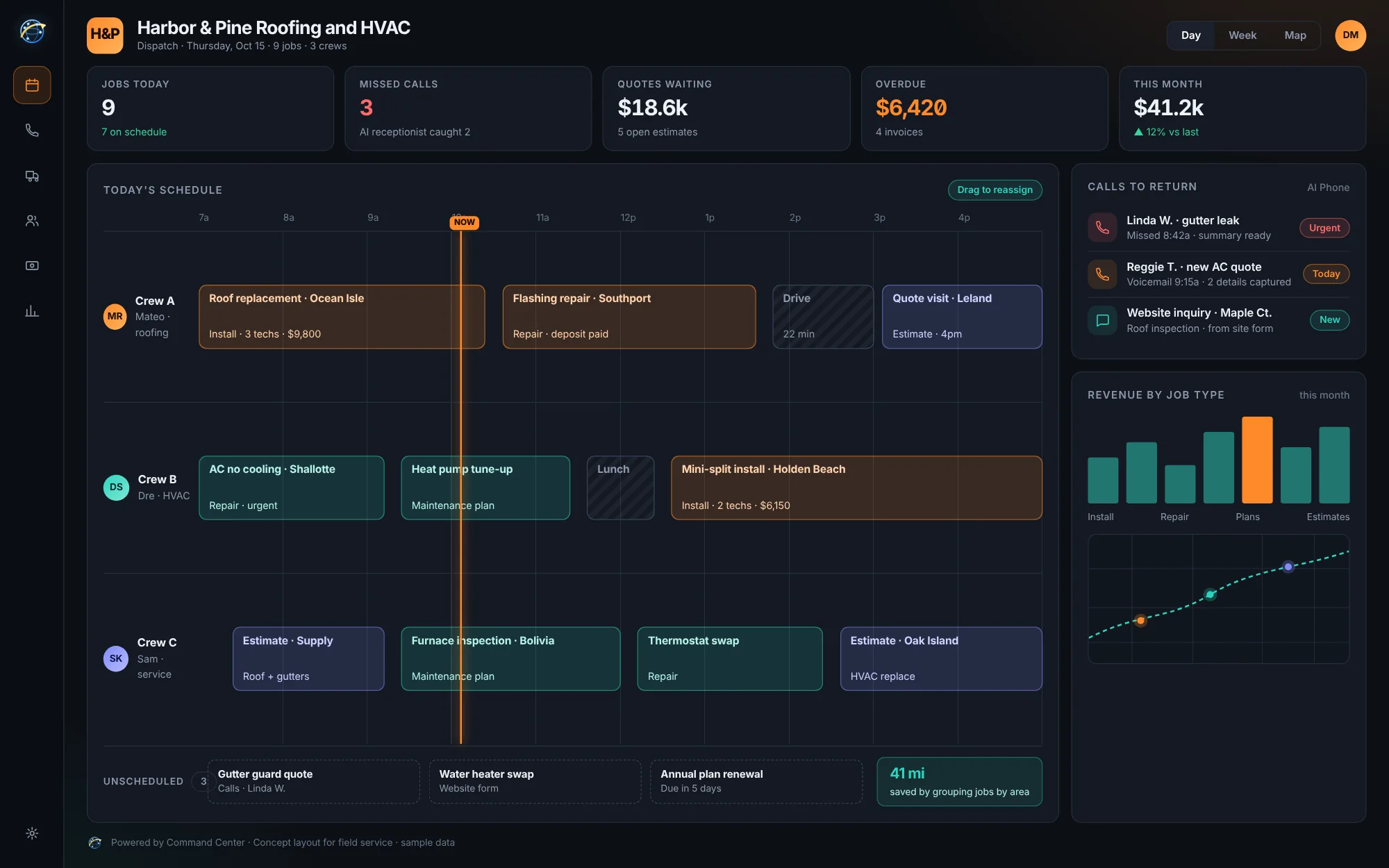Click the phone icon for Linda W.
This screenshot has width=1389, height=868.
[1102, 227]
